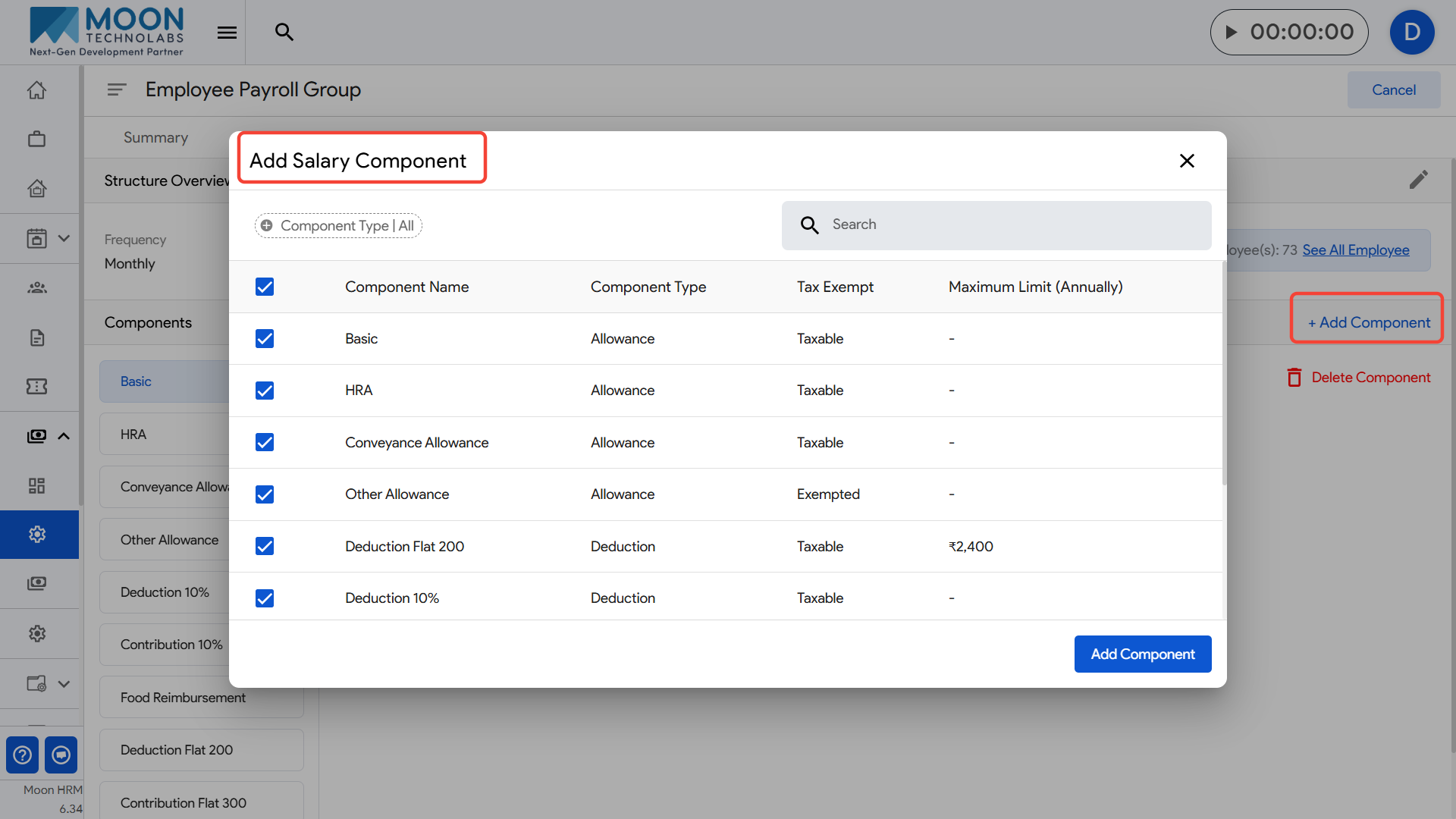
Task: Click the search magnifier icon in the top bar
Action: pyautogui.click(x=284, y=32)
